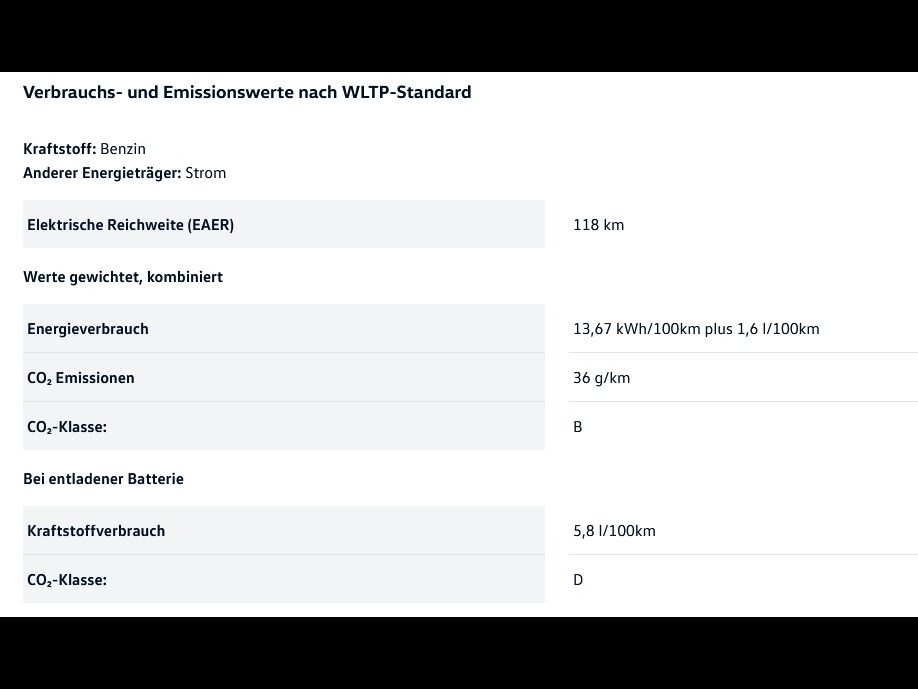
Task: Click the Elektrische Reichweite (EAER) row label
Action: (x=130, y=225)
